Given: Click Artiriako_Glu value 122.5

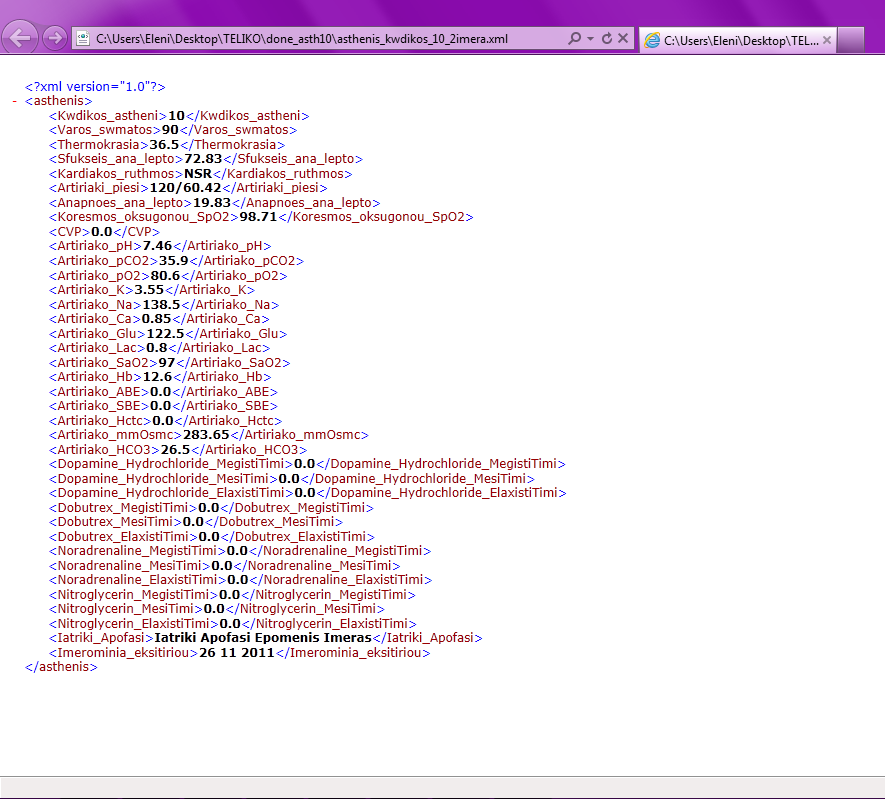Looking at the screenshot, I should tap(165, 334).
